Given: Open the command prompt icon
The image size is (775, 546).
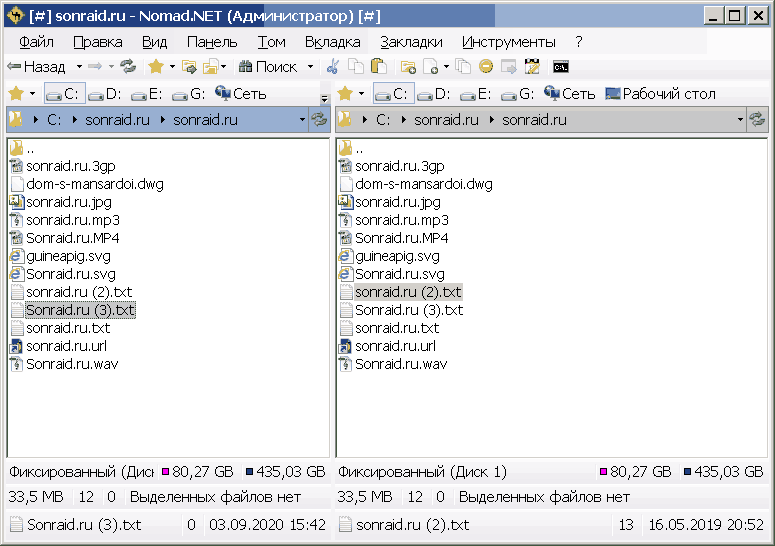Looking at the screenshot, I should (x=561, y=66).
